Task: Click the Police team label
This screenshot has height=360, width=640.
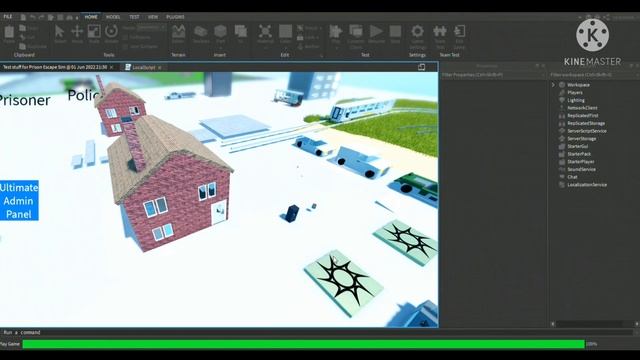Action: coord(84,95)
